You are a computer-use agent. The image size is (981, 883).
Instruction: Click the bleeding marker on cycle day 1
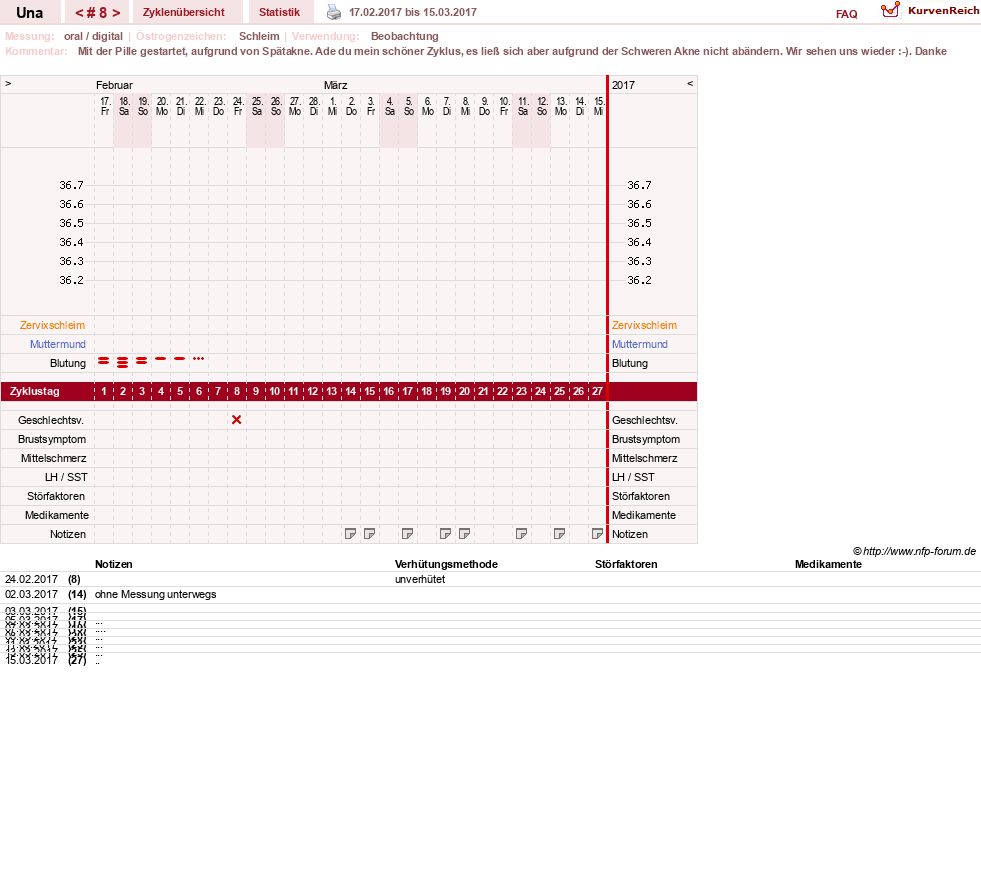coord(104,361)
